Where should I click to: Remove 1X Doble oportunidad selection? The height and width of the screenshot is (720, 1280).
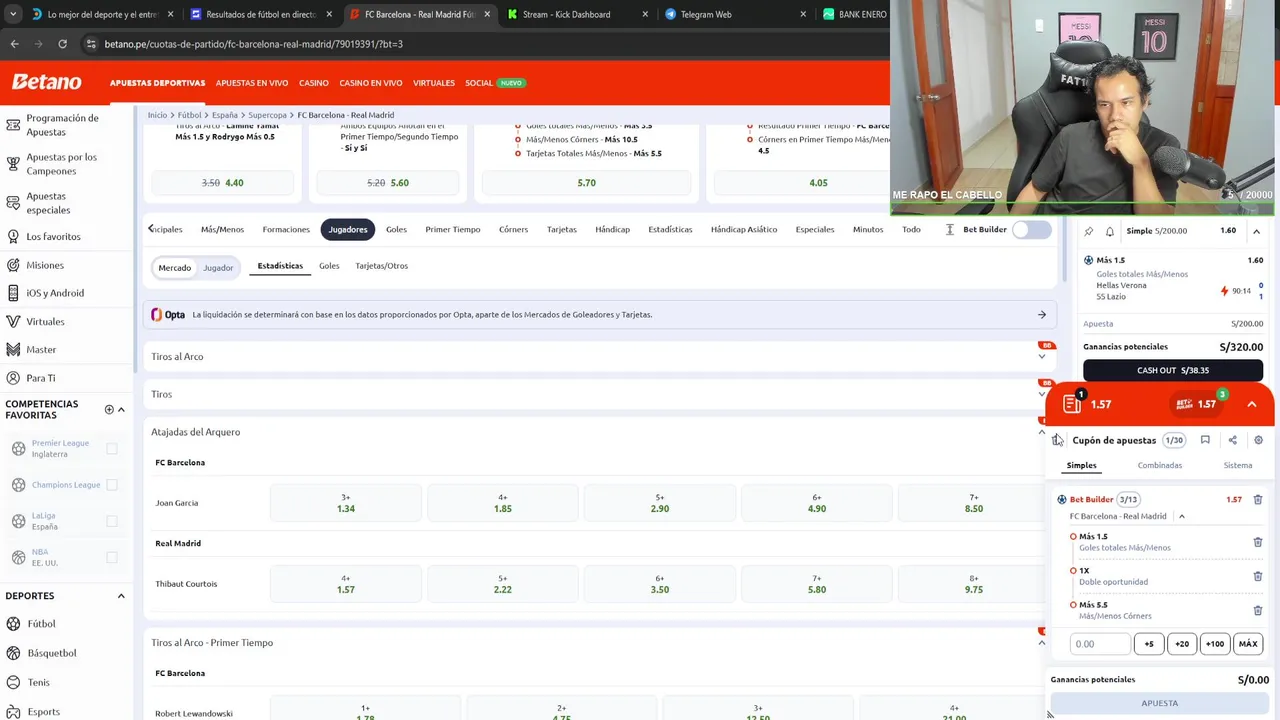coord(1258,576)
